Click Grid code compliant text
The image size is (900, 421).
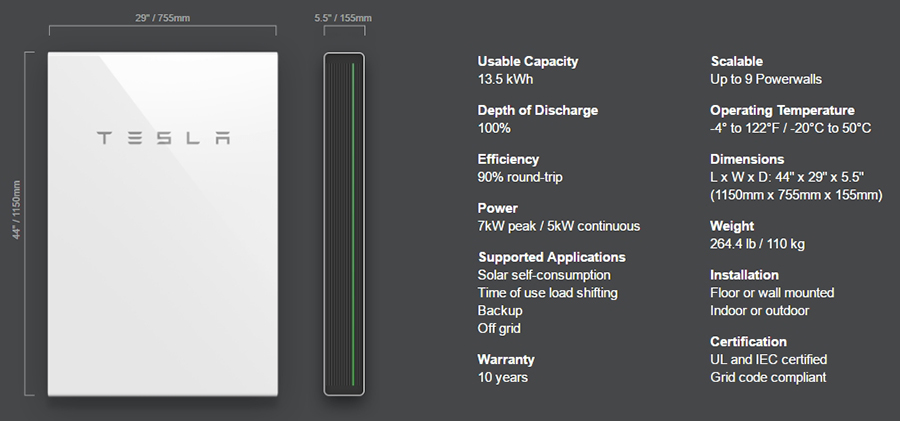[x=768, y=377]
